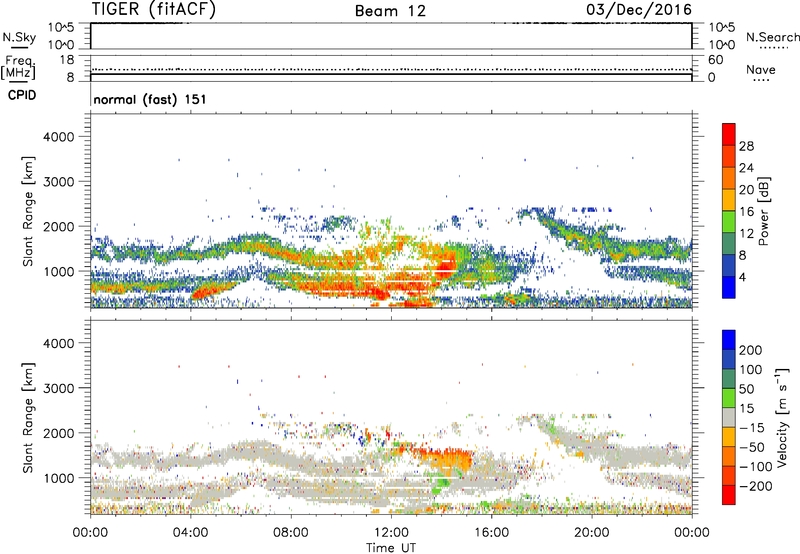Select the 3000 tick of the power panel

coord(58,182)
